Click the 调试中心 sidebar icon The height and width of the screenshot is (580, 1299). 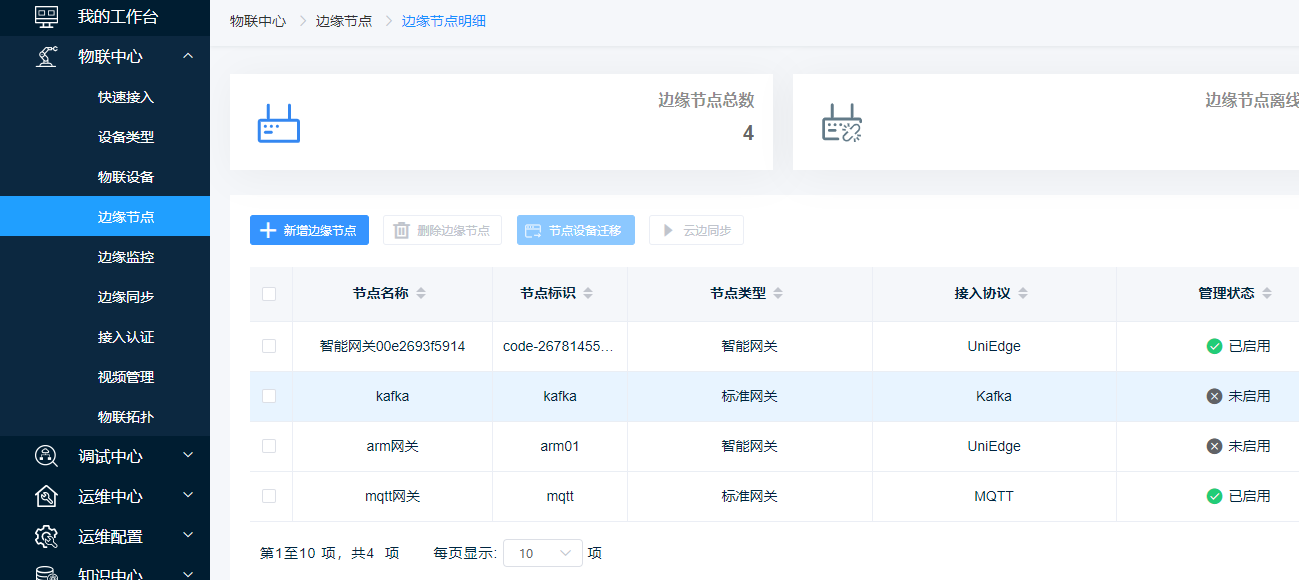tap(46, 457)
